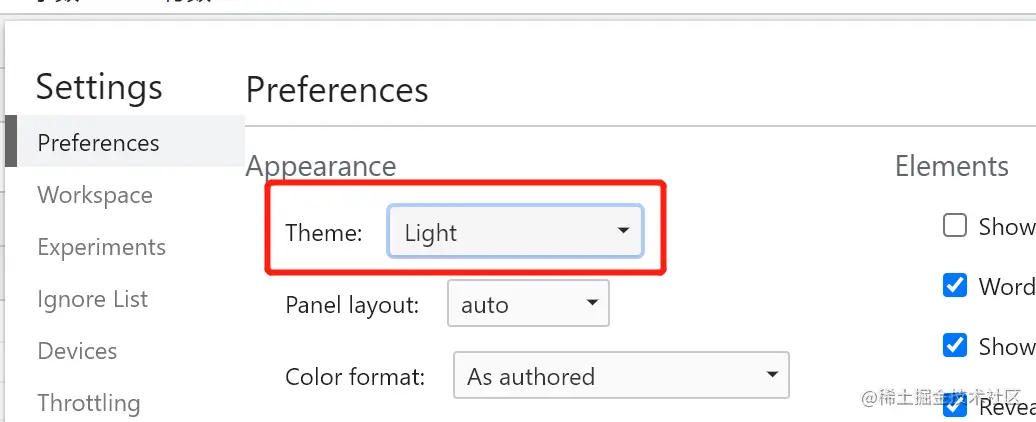The width and height of the screenshot is (1036, 422).
Task: Click the "Panel layout:" label
Action: tap(351, 305)
